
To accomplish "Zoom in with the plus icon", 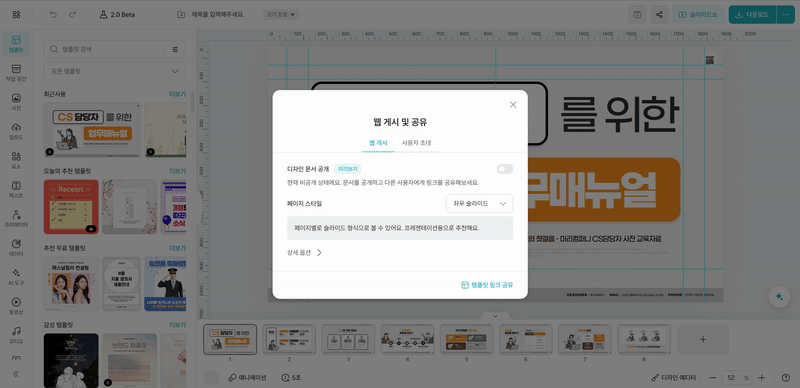I will [x=762, y=377].
